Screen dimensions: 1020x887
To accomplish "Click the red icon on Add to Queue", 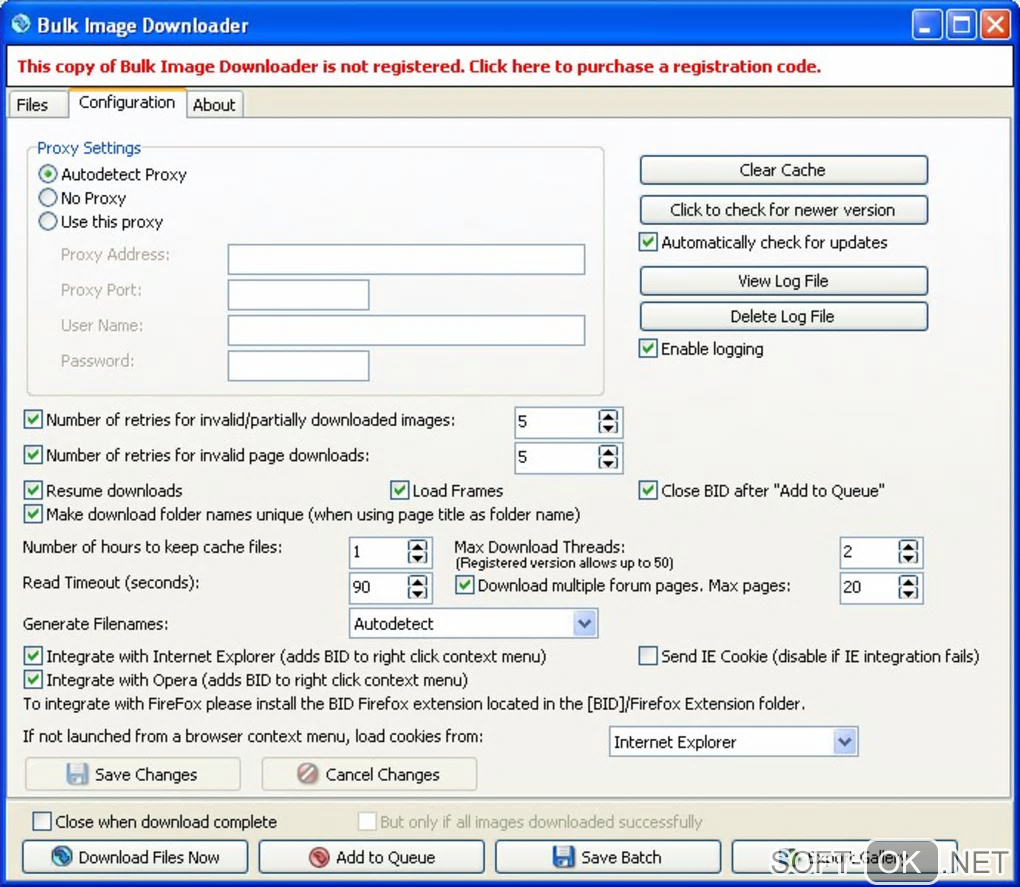I will (319, 857).
